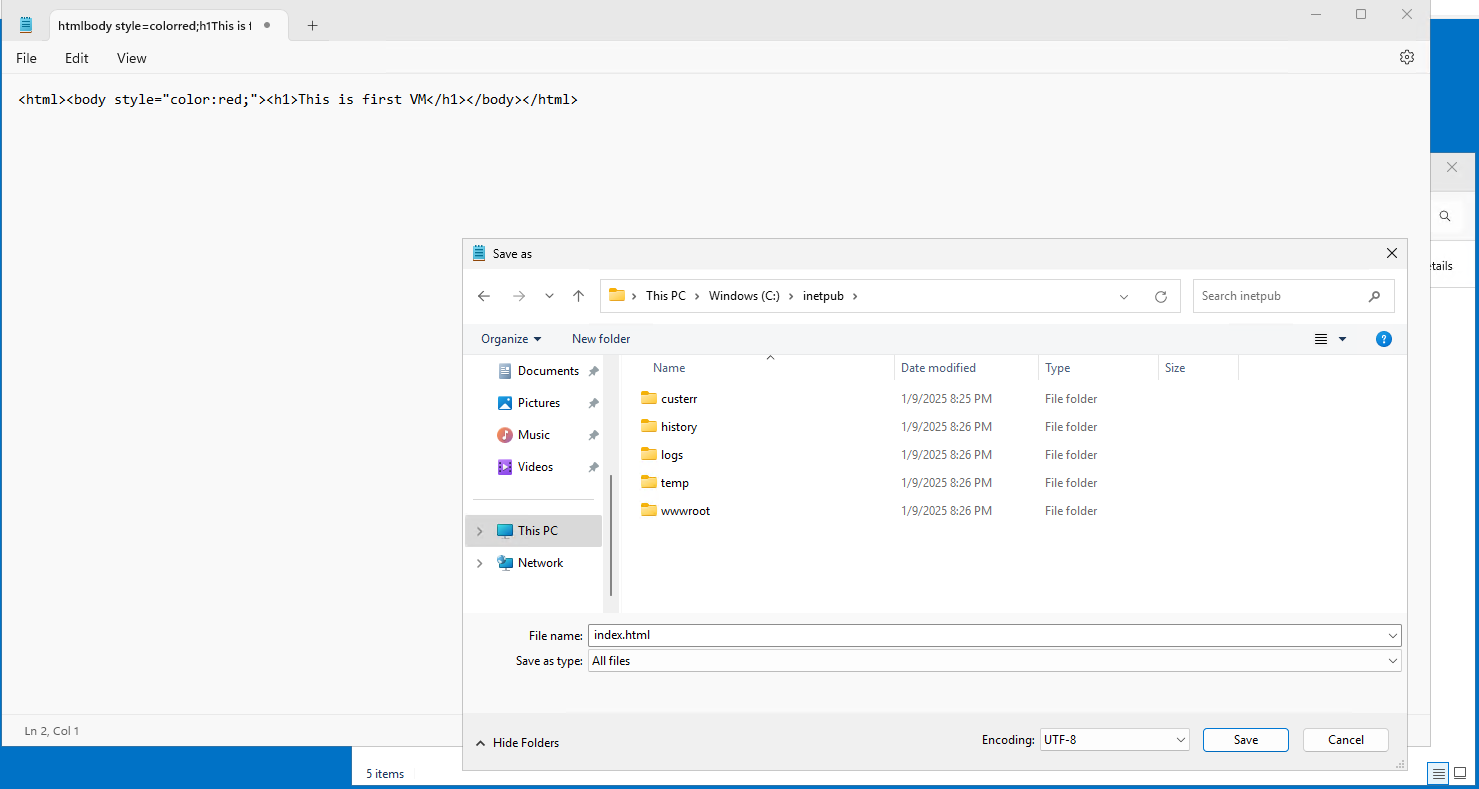Open Notepad Edit menu
The height and width of the screenshot is (789, 1479).
(x=77, y=58)
